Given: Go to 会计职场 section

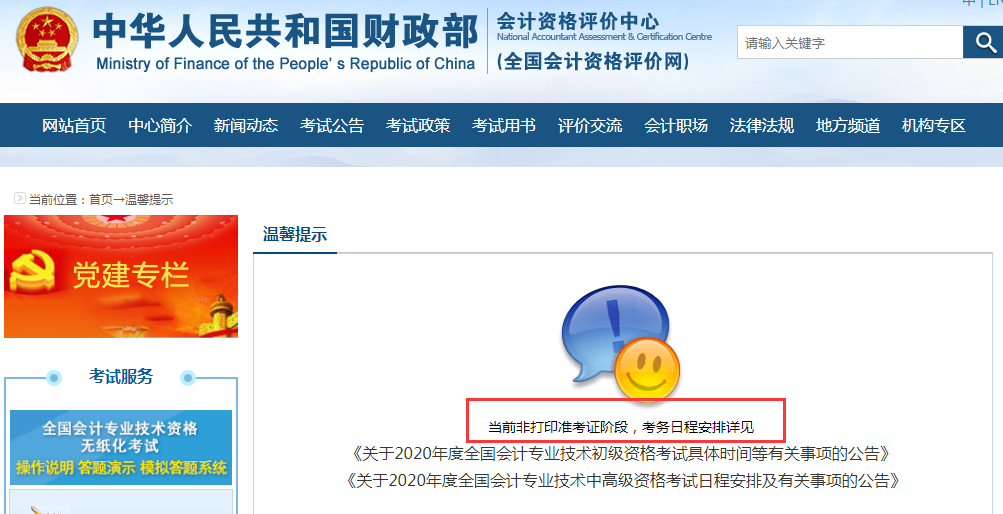Looking at the screenshot, I should pyautogui.click(x=676, y=126).
